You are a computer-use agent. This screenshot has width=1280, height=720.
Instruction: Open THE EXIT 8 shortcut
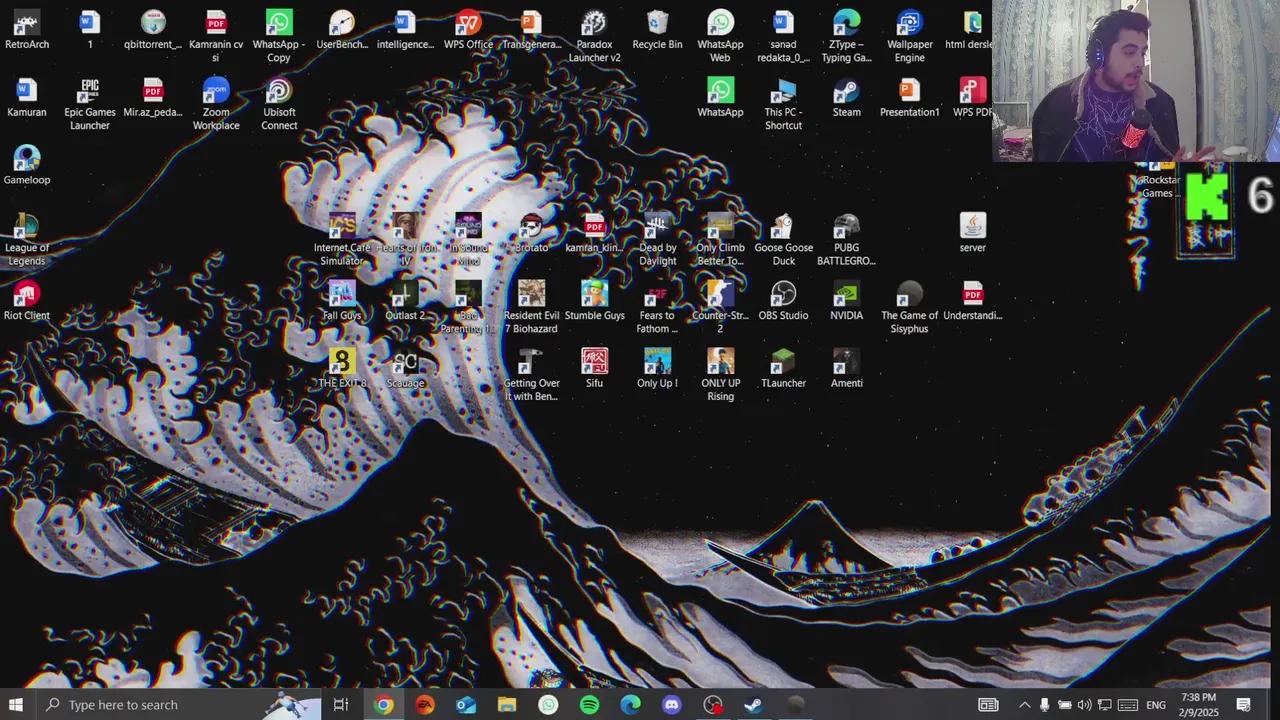point(342,369)
